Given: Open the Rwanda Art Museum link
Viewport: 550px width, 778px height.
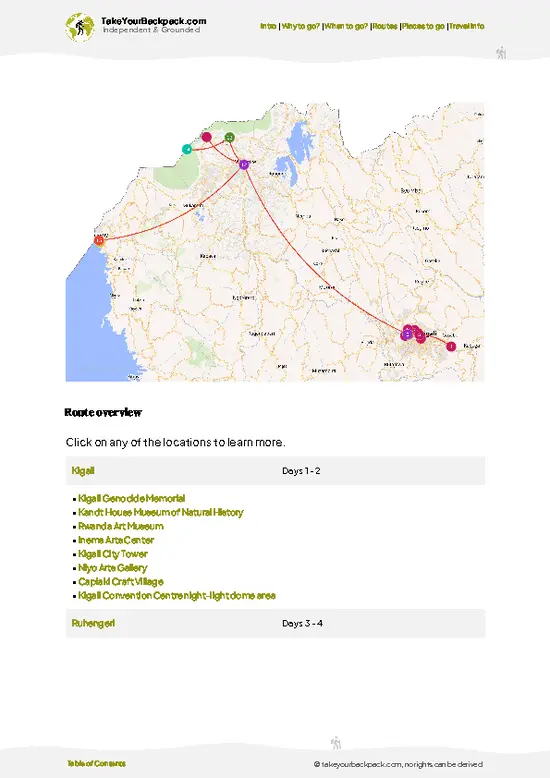Looking at the screenshot, I should pos(121,526).
